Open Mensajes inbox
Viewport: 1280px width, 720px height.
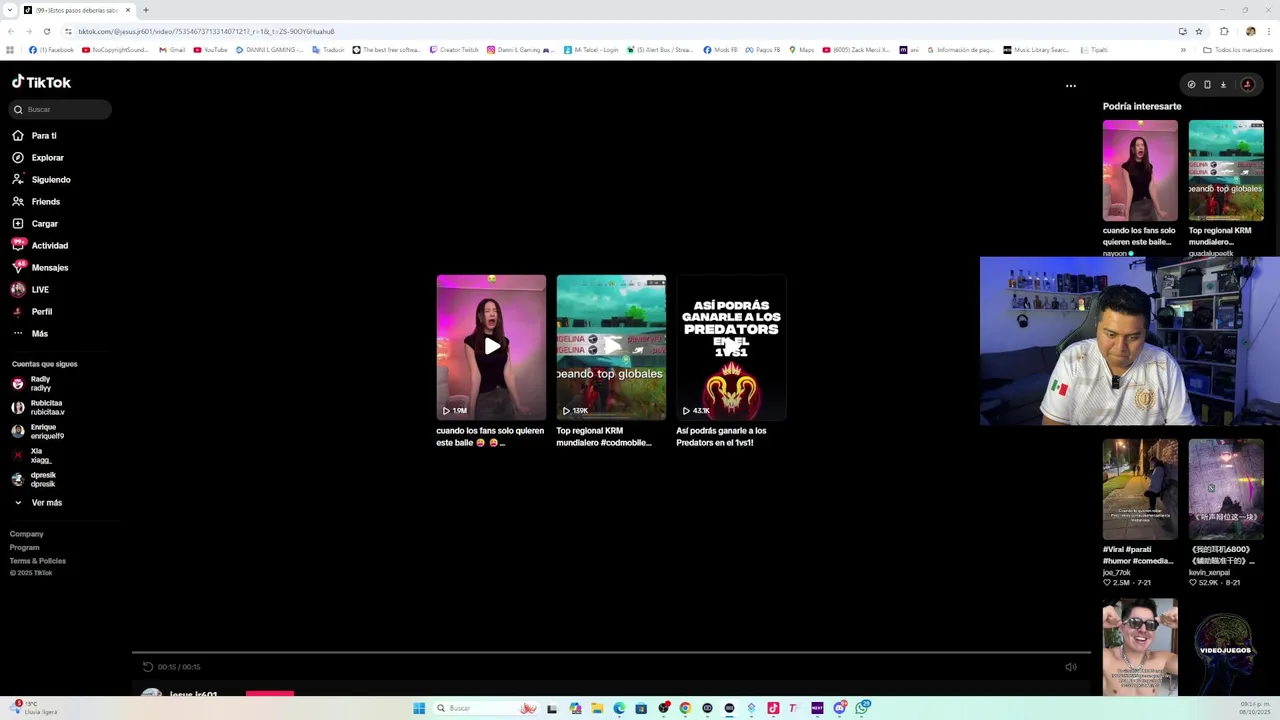40,268
